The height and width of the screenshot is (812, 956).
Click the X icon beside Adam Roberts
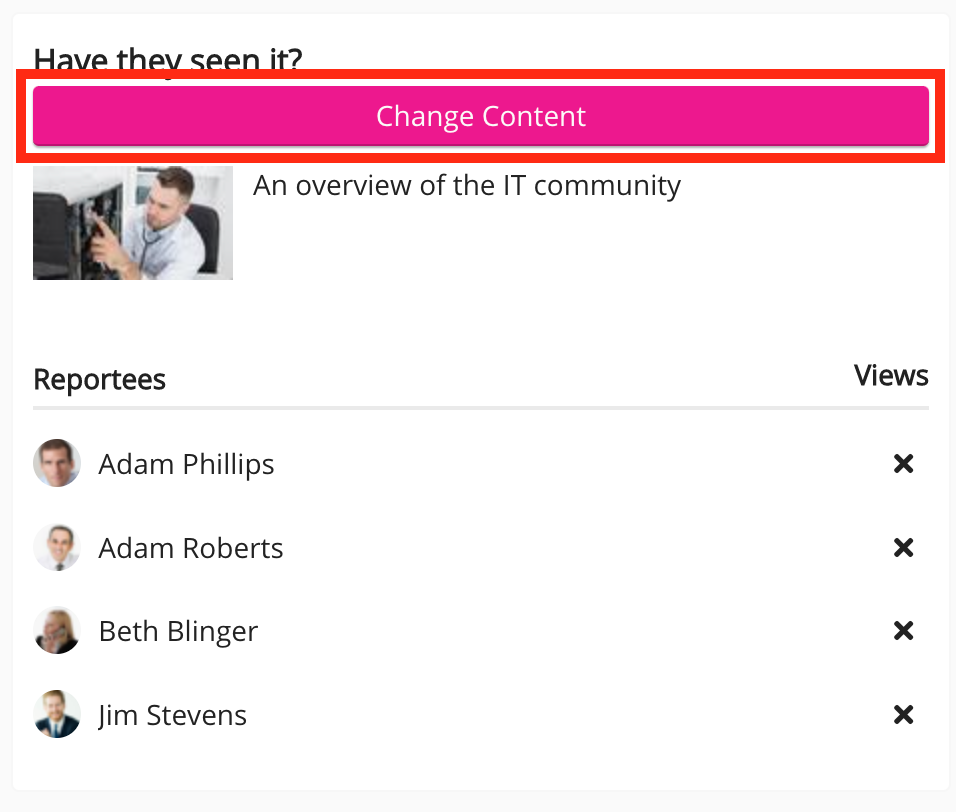point(903,548)
